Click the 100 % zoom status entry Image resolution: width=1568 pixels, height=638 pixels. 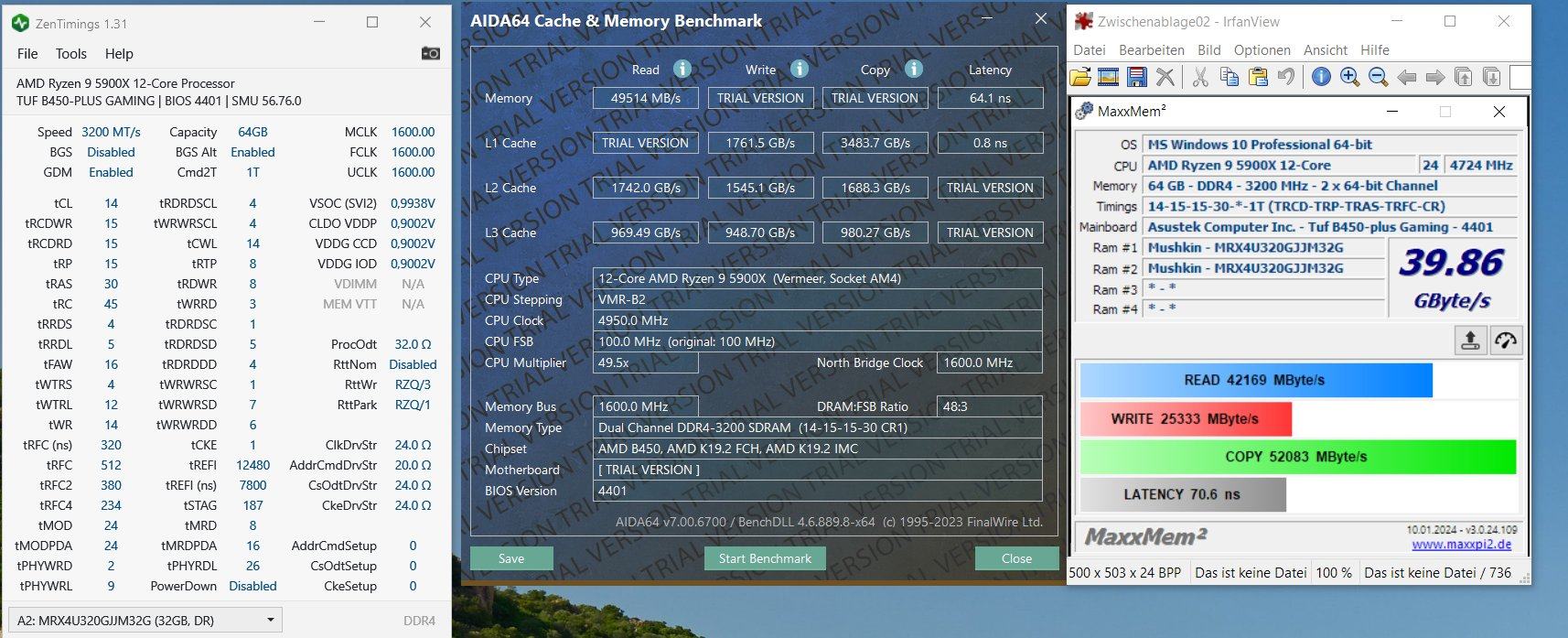[1334, 572]
